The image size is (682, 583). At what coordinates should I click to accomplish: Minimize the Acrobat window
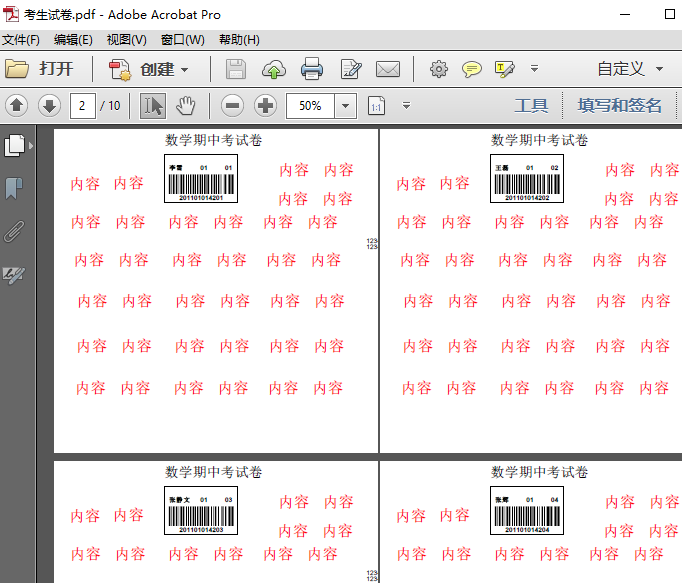[625, 14]
